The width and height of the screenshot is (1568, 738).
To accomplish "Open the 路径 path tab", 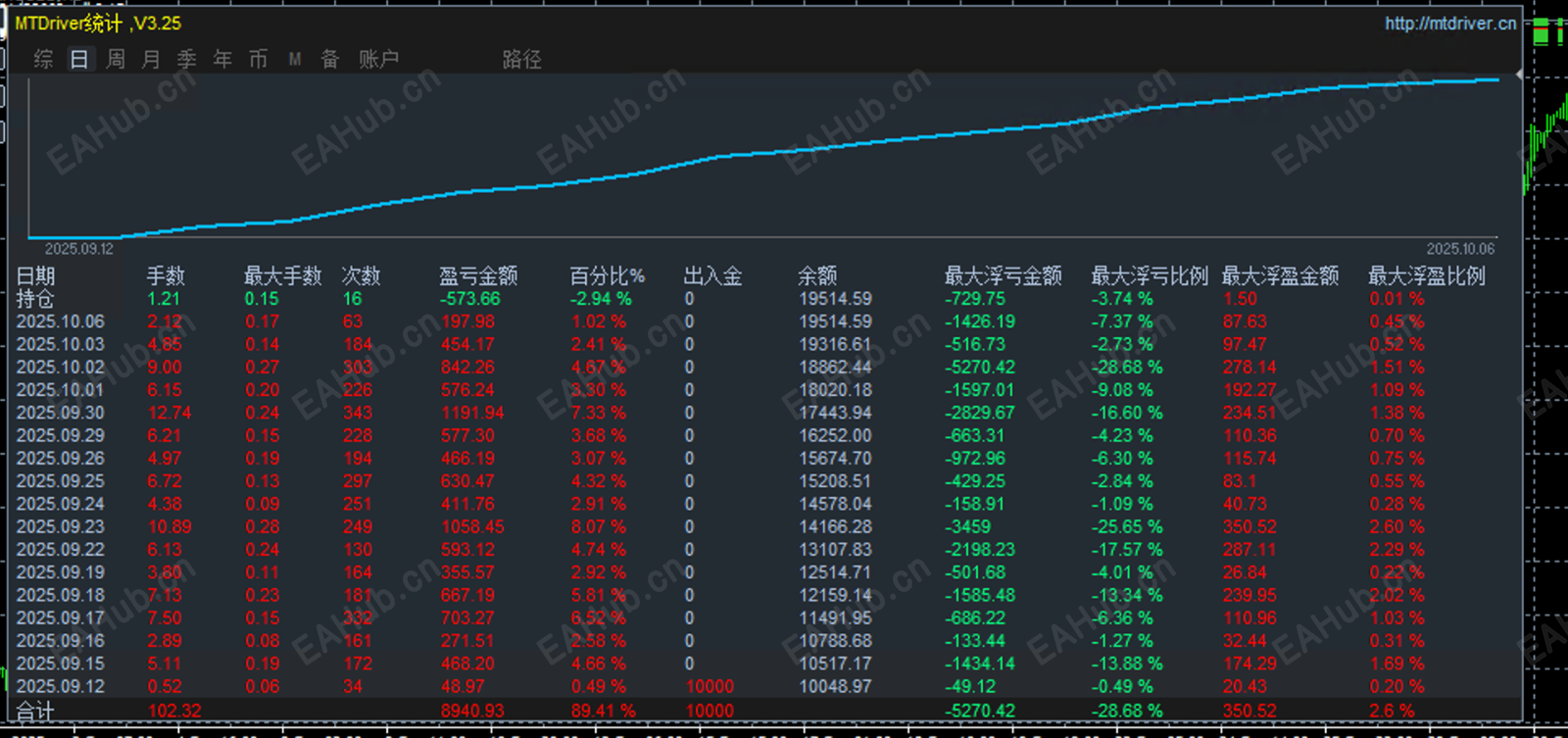I will point(521,59).
